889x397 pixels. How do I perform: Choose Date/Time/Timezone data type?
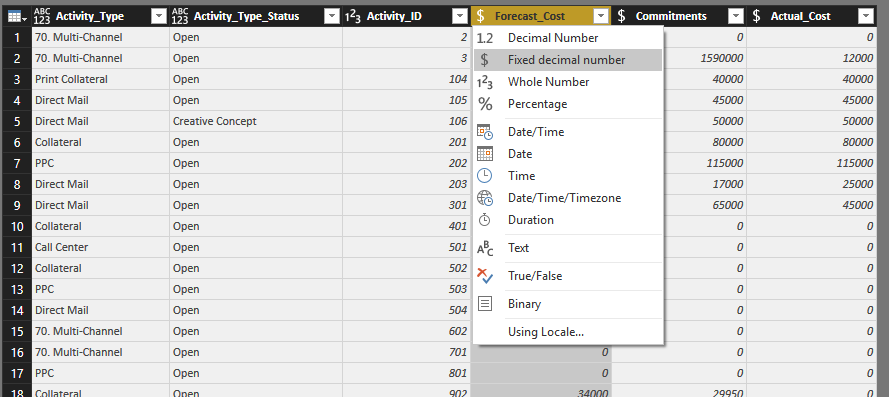(568, 198)
